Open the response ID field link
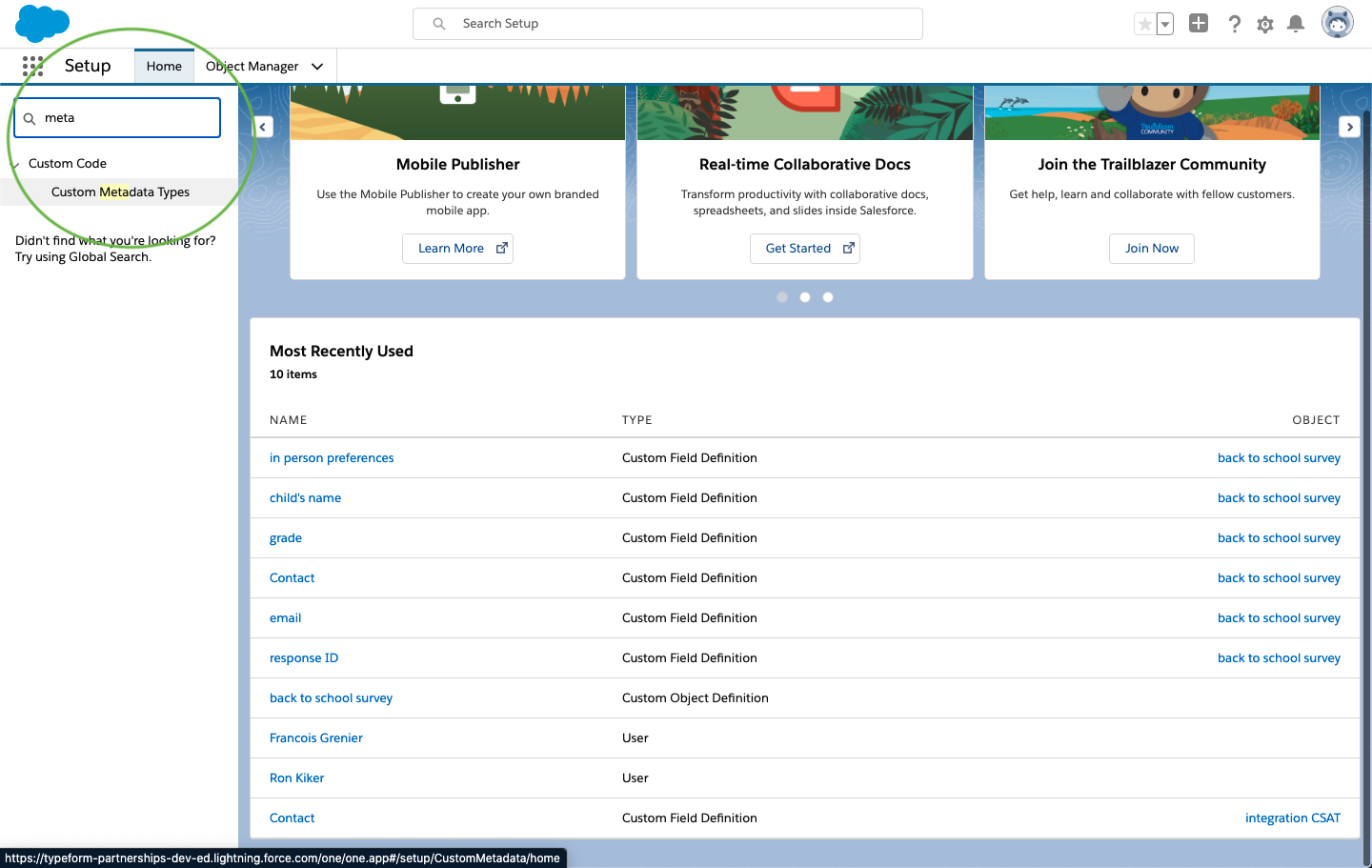This screenshot has width=1372, height=868. pyautogui.click(x=304, y=657)
